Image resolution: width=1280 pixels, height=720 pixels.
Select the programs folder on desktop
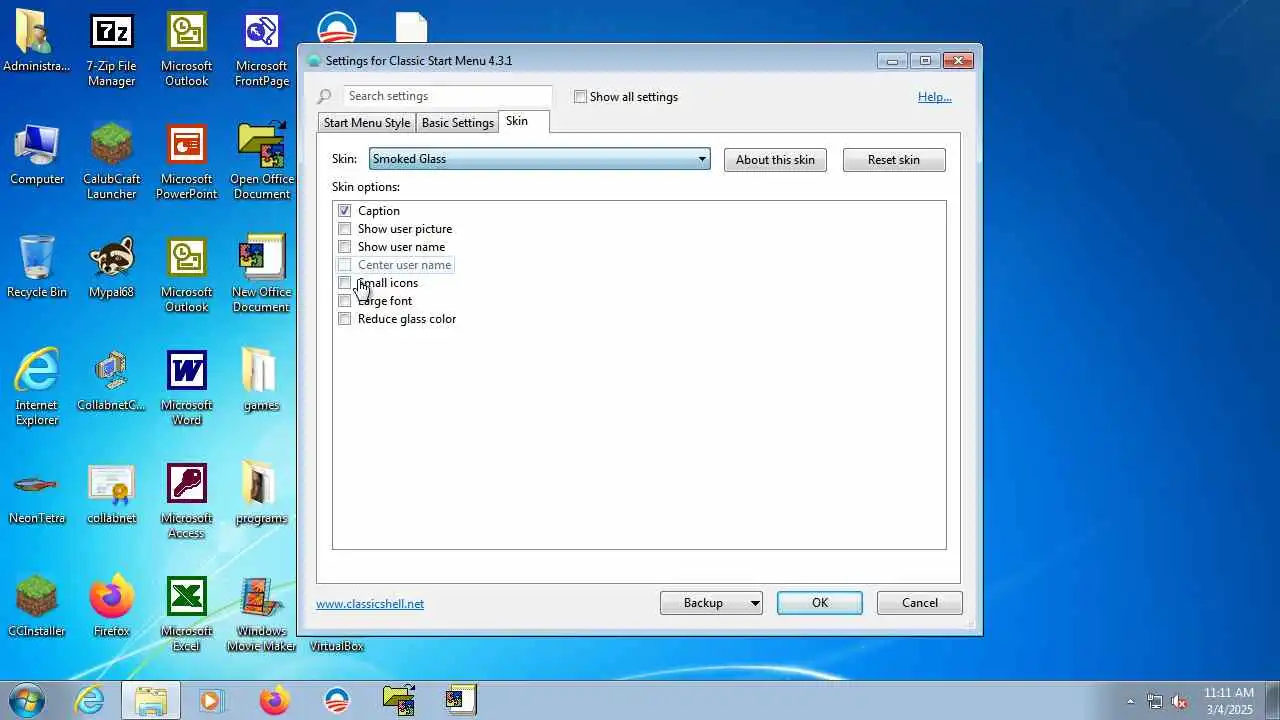tap(261, 494)
